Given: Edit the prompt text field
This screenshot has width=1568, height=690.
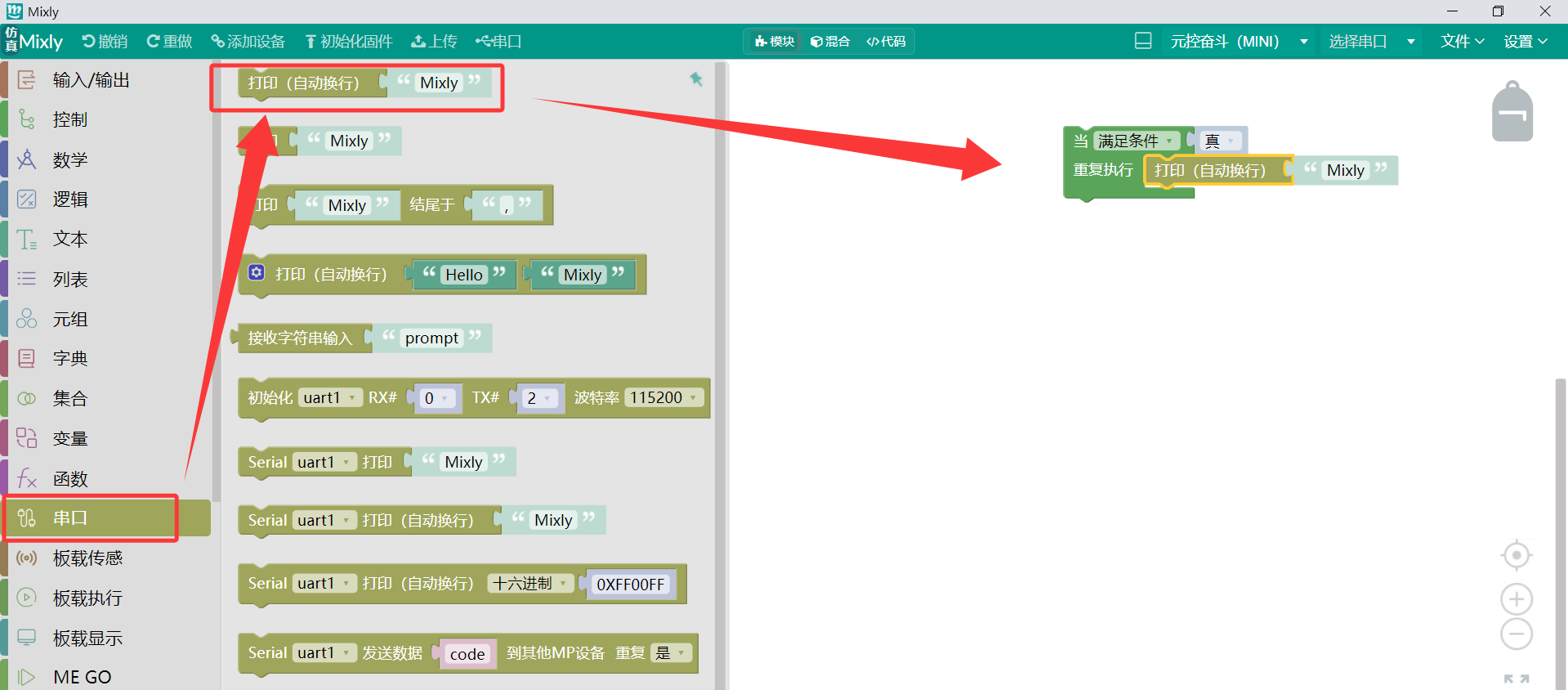Looking at the screenshot, I should [x=431, y=338].
